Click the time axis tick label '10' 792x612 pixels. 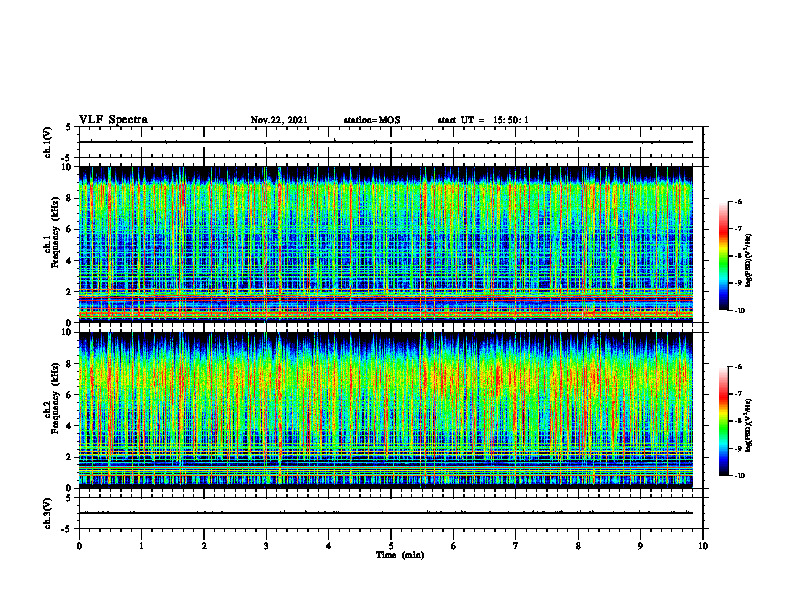pyautogui.click(x=703, y=546)
